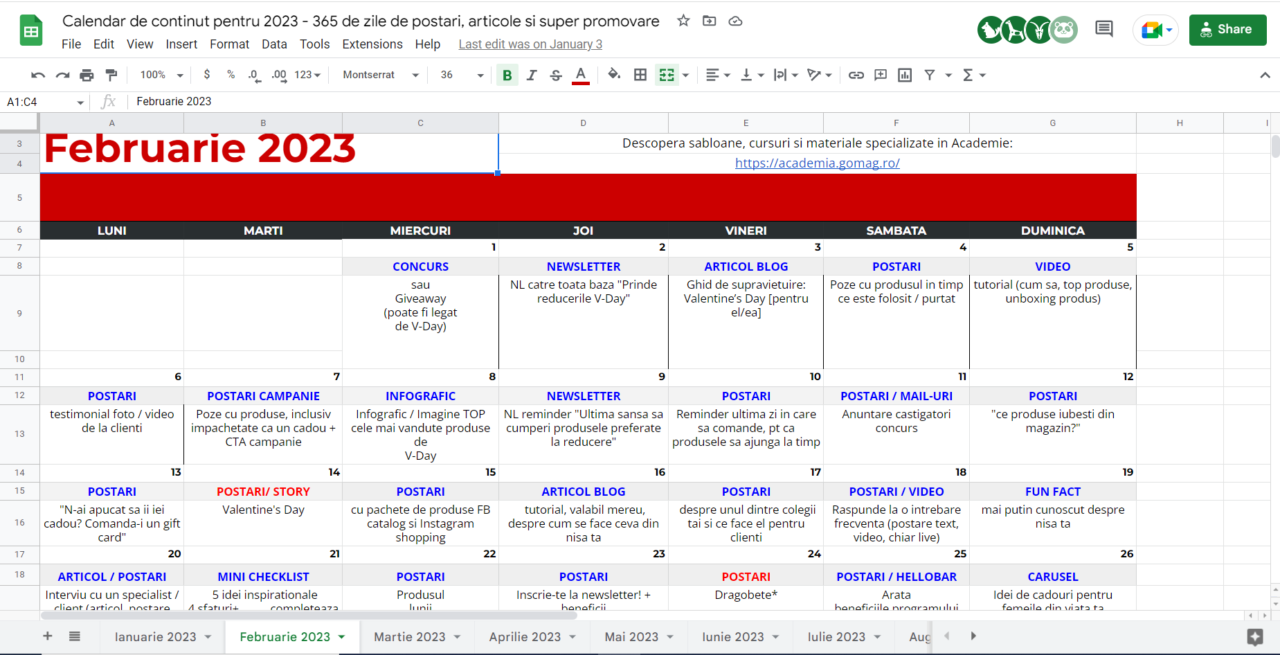Click the insert comment toolbar icon
The height and width of the screenshot is (655, 1280).
tap(881, 74)
